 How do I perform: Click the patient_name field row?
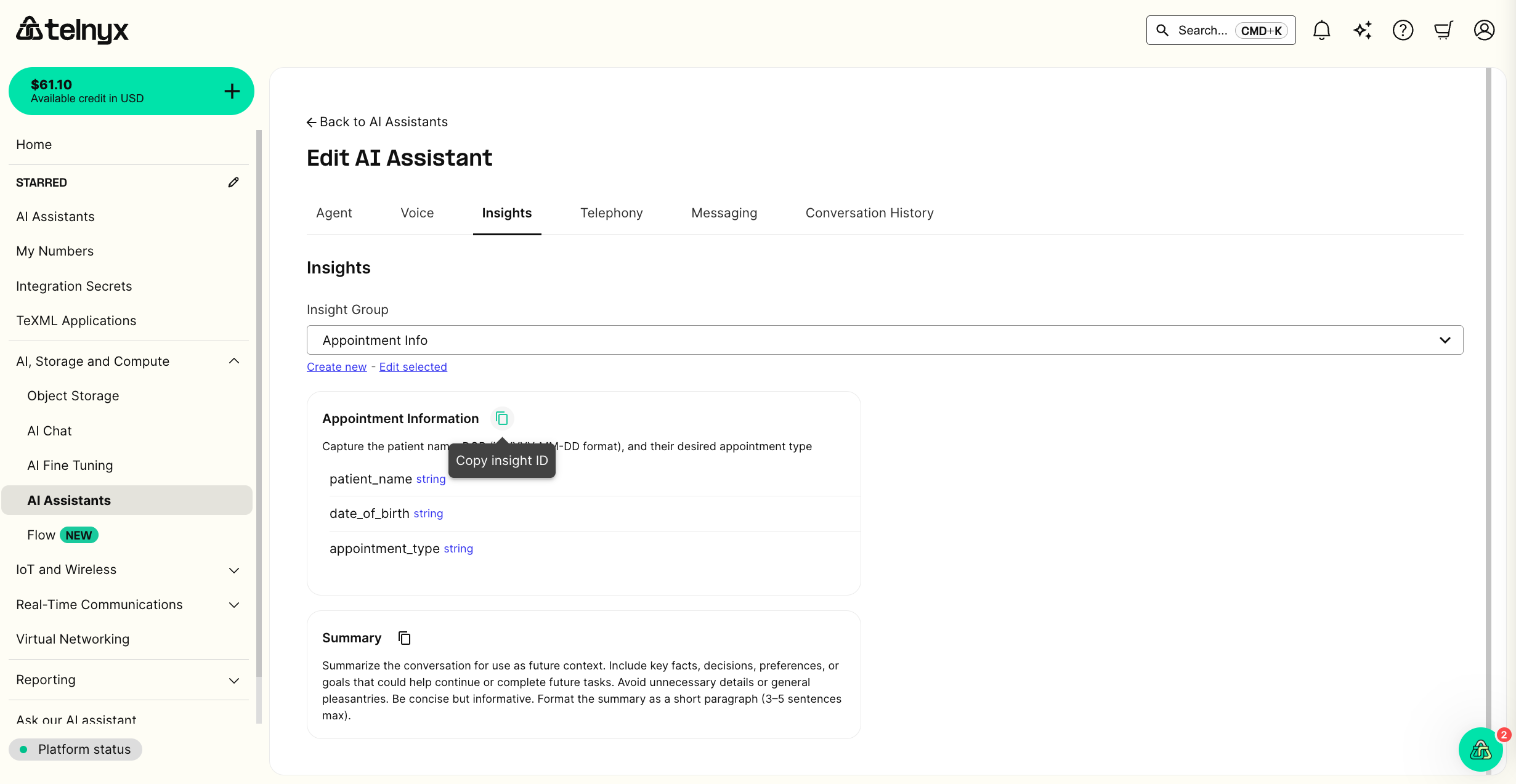pyautogui.click(x=594, y=479)
